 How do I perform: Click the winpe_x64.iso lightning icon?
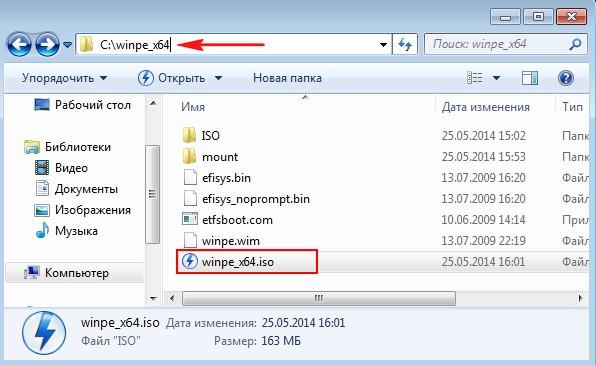click(190, 262)
